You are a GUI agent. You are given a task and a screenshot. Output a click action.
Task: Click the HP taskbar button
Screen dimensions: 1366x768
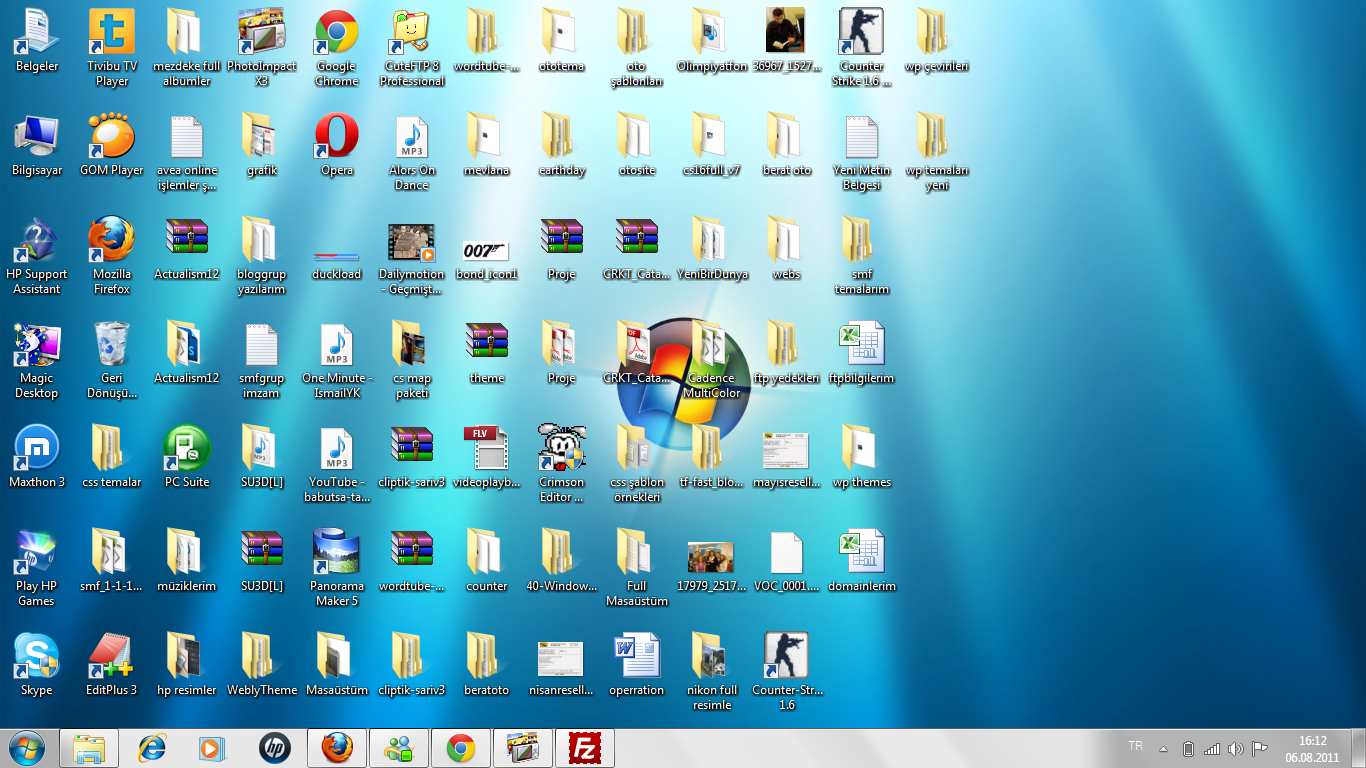pos(275,748)
